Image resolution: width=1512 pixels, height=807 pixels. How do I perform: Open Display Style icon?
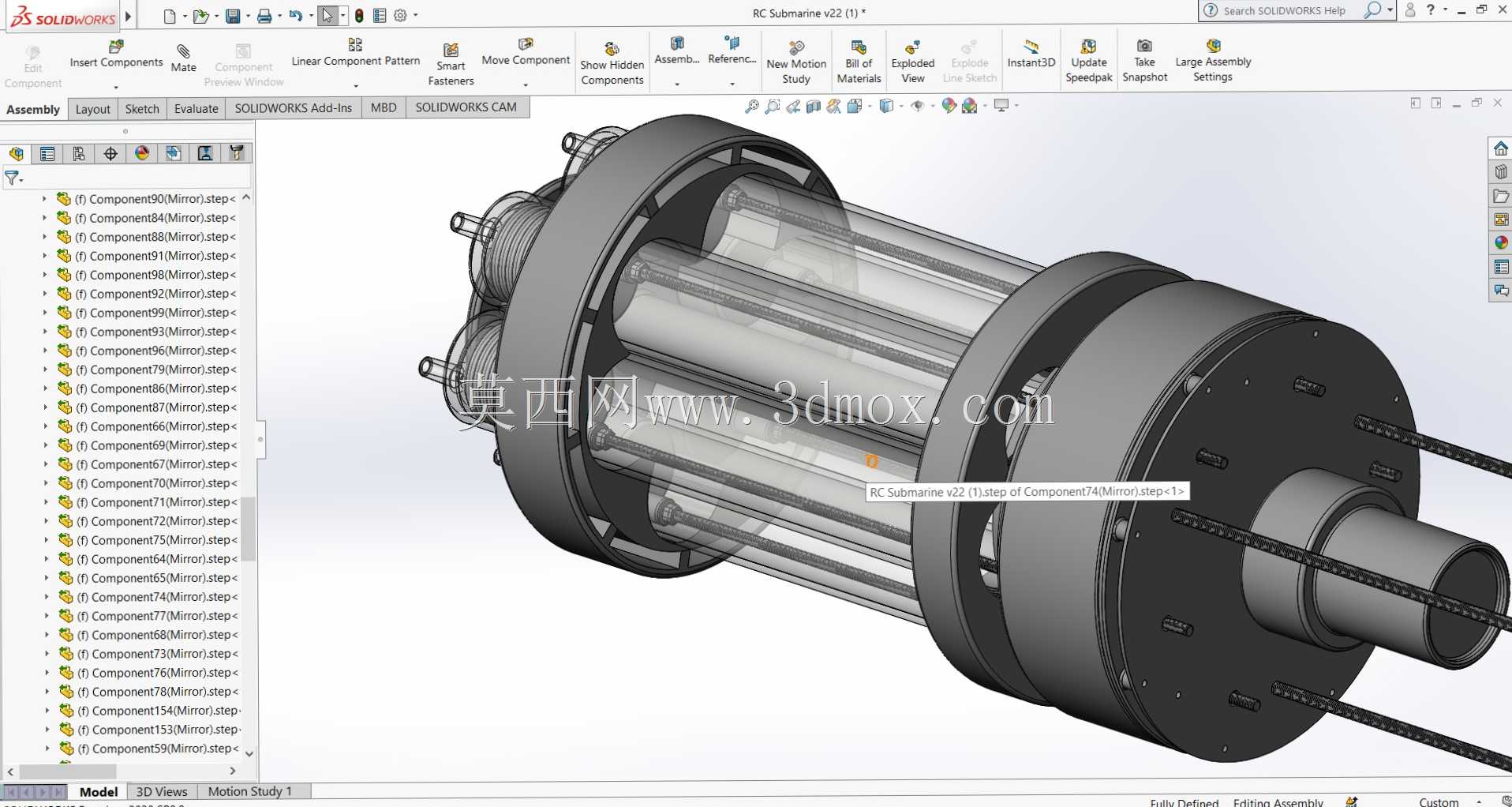(886, 106)
